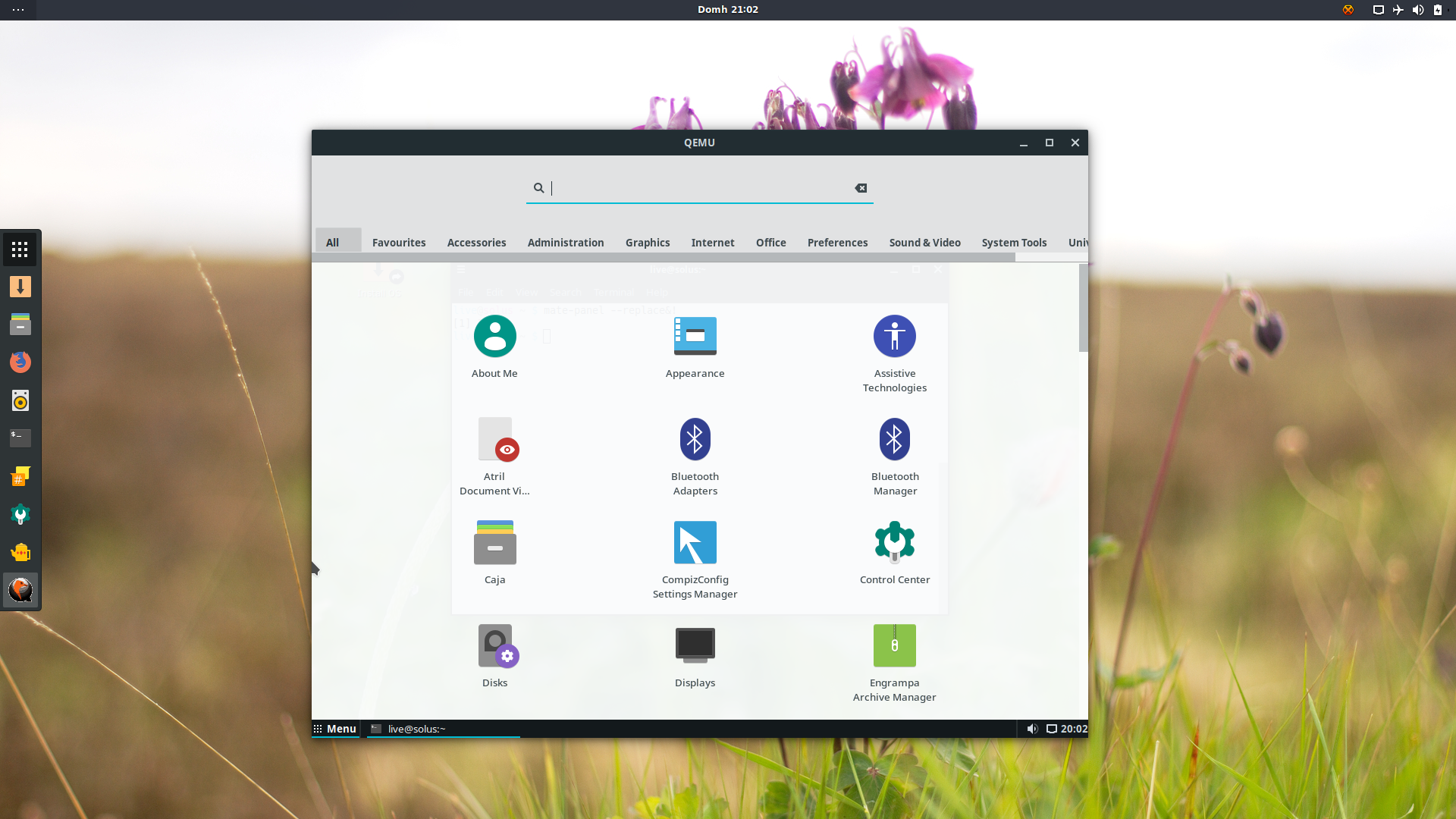
Task: Switch to Preferences category tab
Action: [837, 243]
